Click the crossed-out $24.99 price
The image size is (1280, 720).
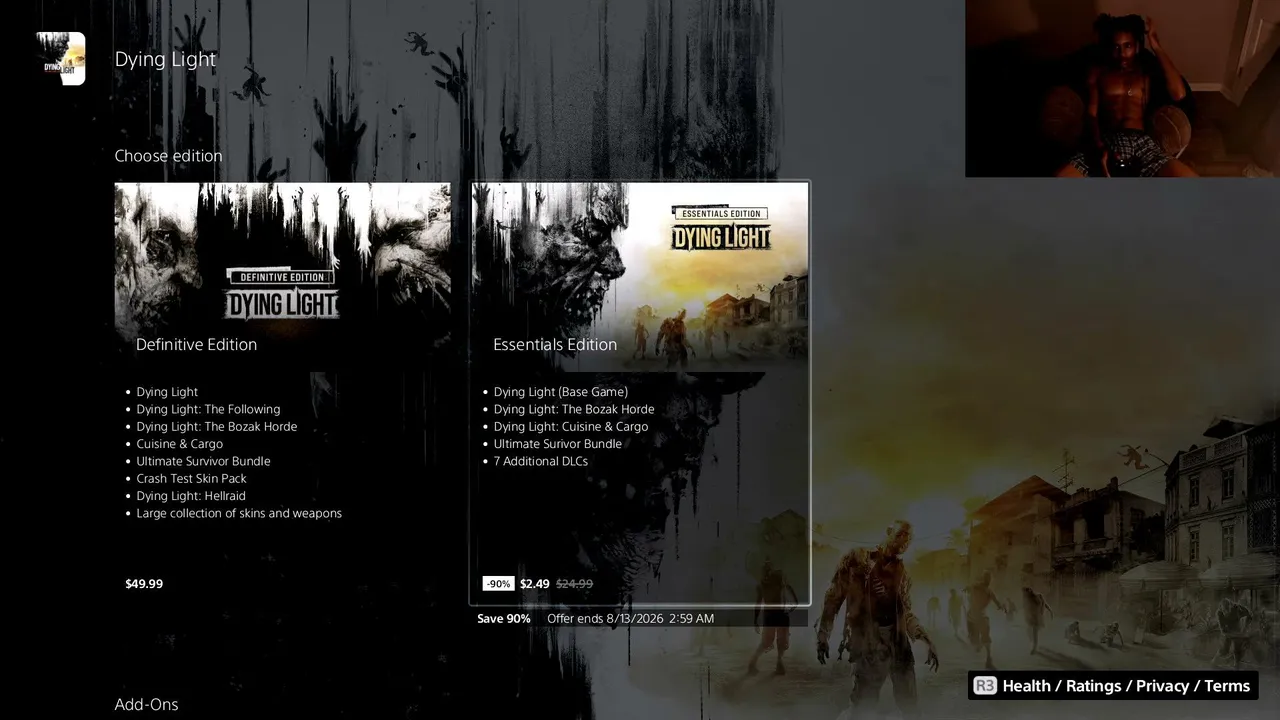(x=574, y=584)
